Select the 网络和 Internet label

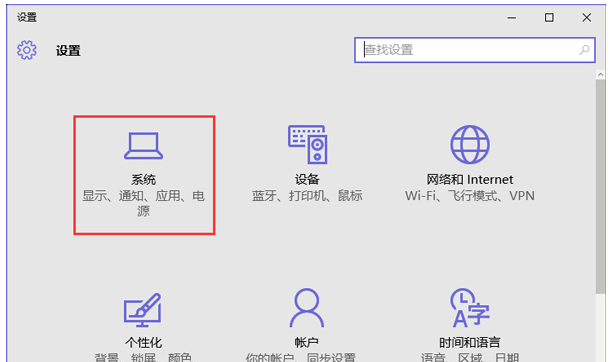click(470, 180)
